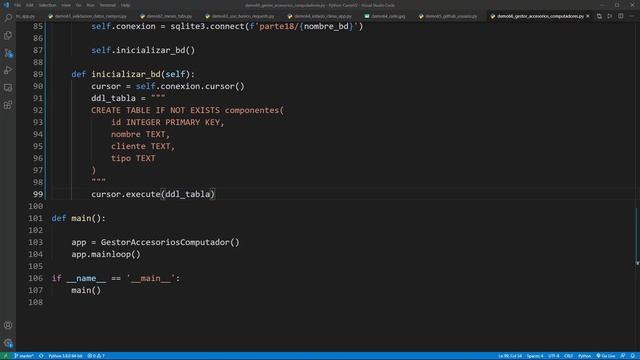Open the Search view in the activity bar
The height and width of the screenshot is (360, 640).
pyautogui.click(x=8, y=18)
